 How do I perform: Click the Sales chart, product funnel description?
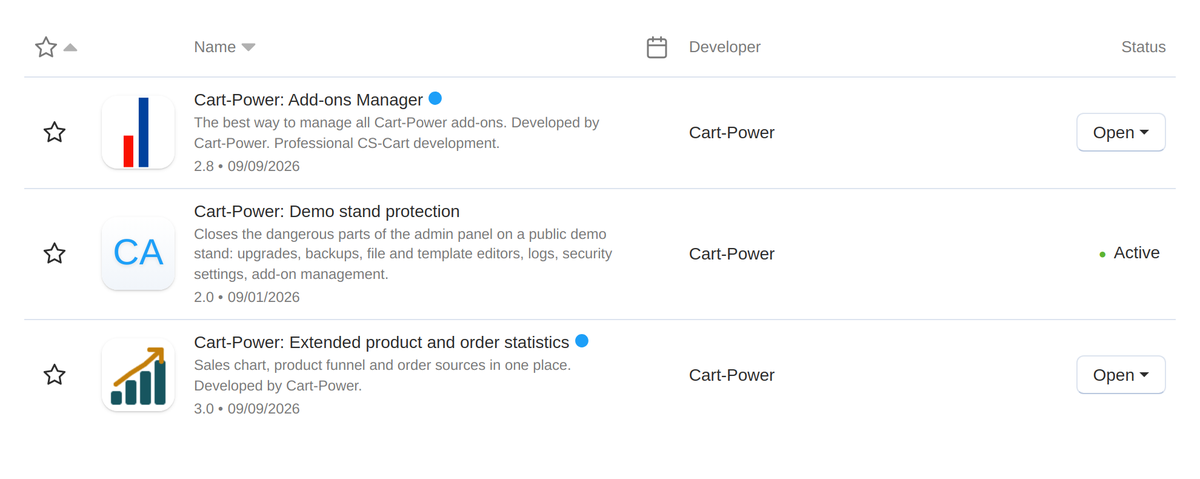point(382,375)
